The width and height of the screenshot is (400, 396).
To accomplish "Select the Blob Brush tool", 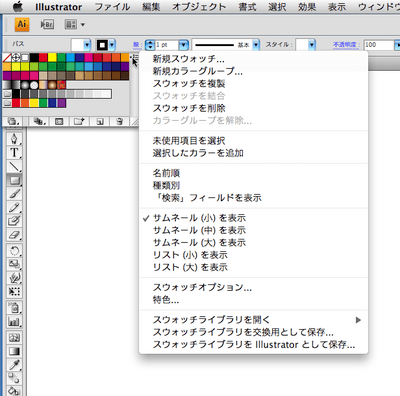I will click(14, 221).
